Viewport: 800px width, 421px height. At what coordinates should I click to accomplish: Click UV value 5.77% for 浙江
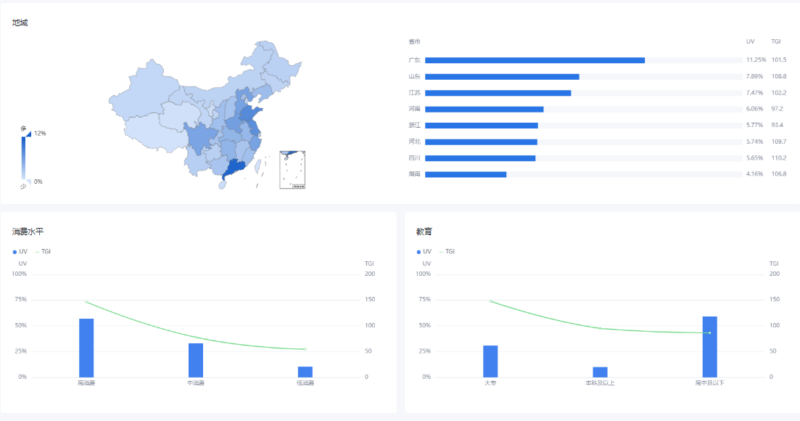click(755, 125)
